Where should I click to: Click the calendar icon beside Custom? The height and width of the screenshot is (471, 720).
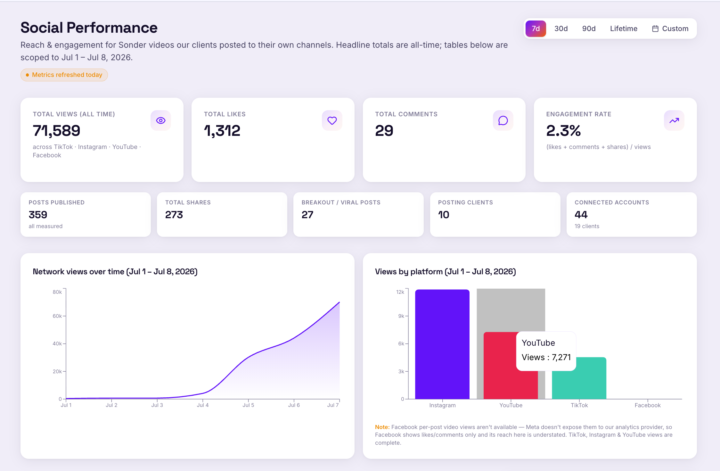coord(655,28)
